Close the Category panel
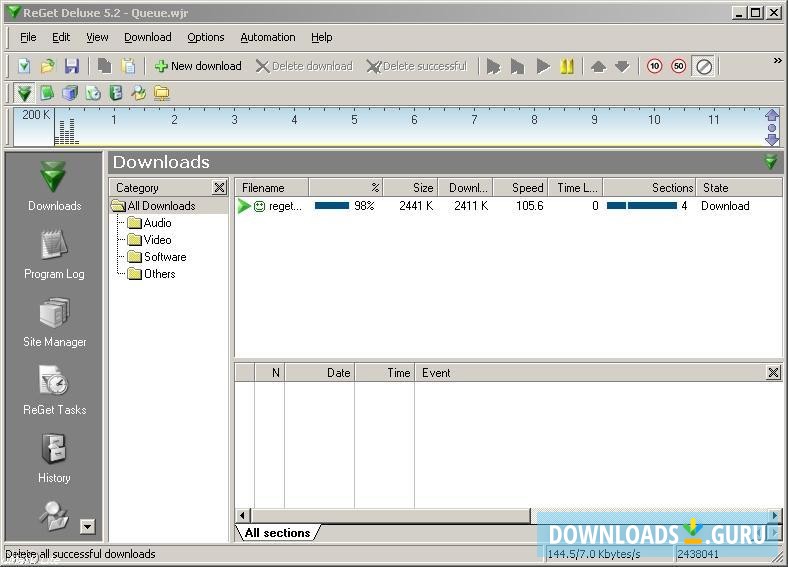Image resolution: width=788 pixels, height=567 pixels. pyautogui.click(x=220, y=187)
